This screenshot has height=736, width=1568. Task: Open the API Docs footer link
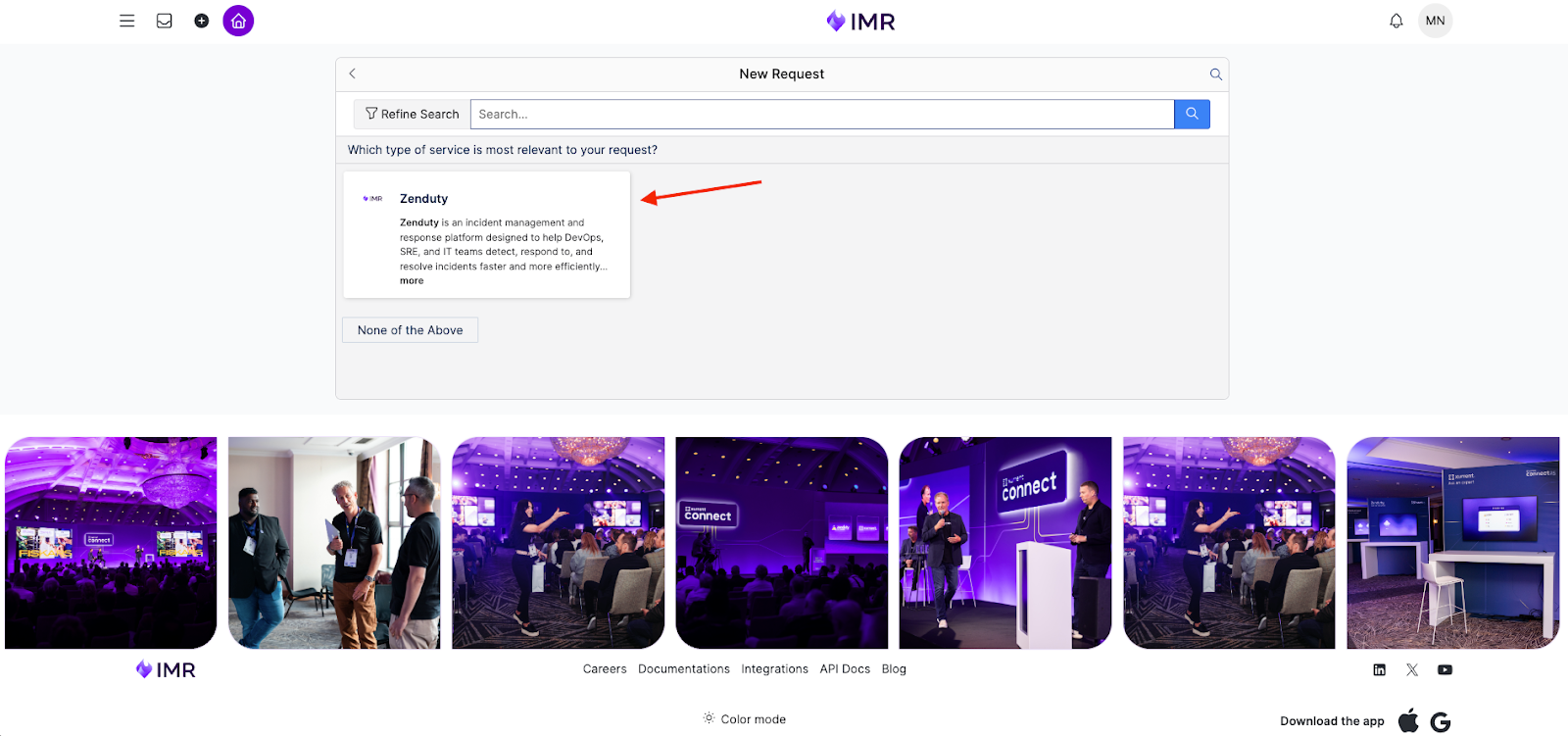845,669
